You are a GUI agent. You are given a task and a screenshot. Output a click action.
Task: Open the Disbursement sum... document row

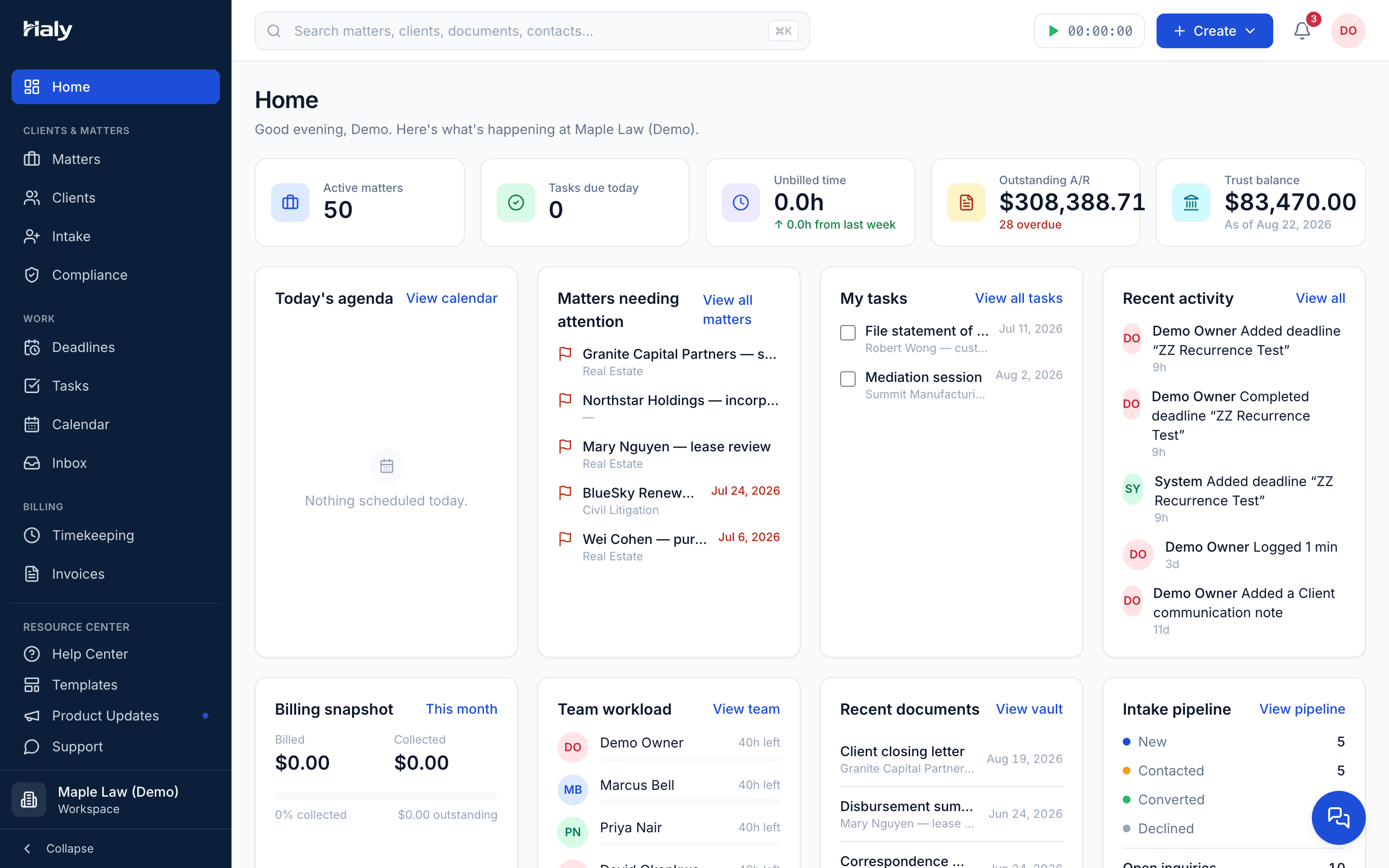(951, 814)
